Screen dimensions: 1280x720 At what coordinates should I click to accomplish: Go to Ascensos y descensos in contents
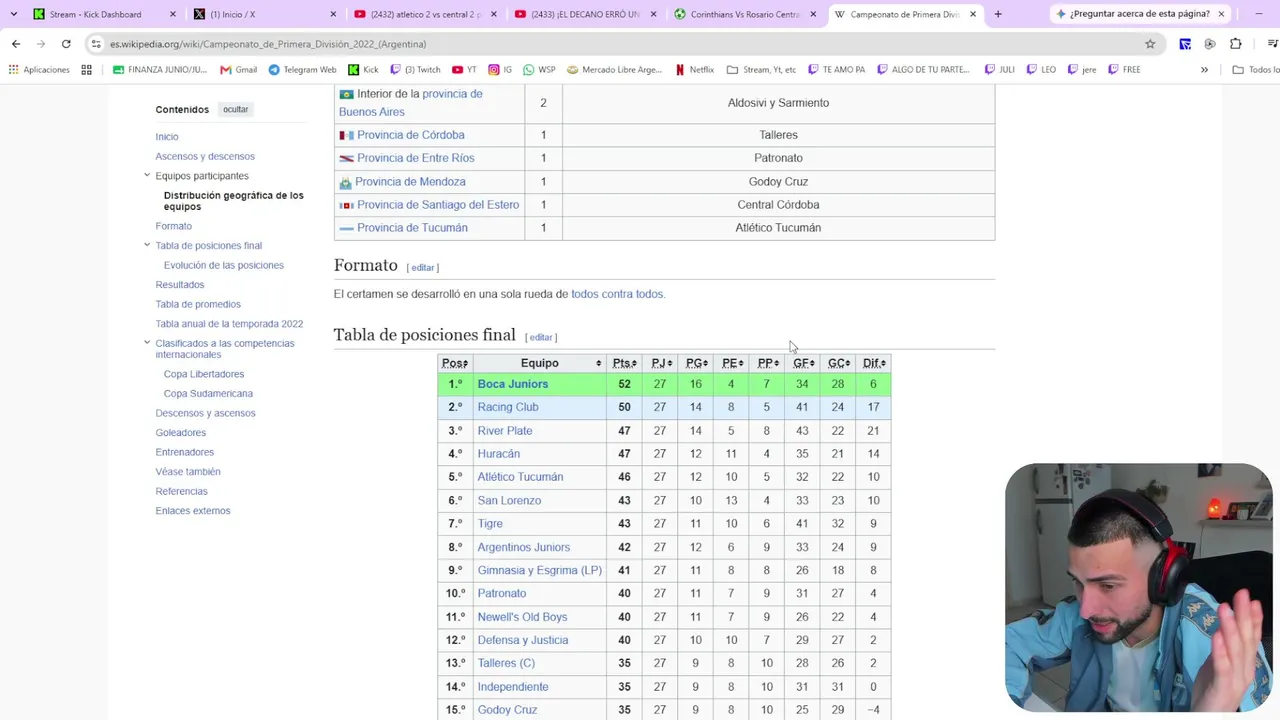point(205,156)
